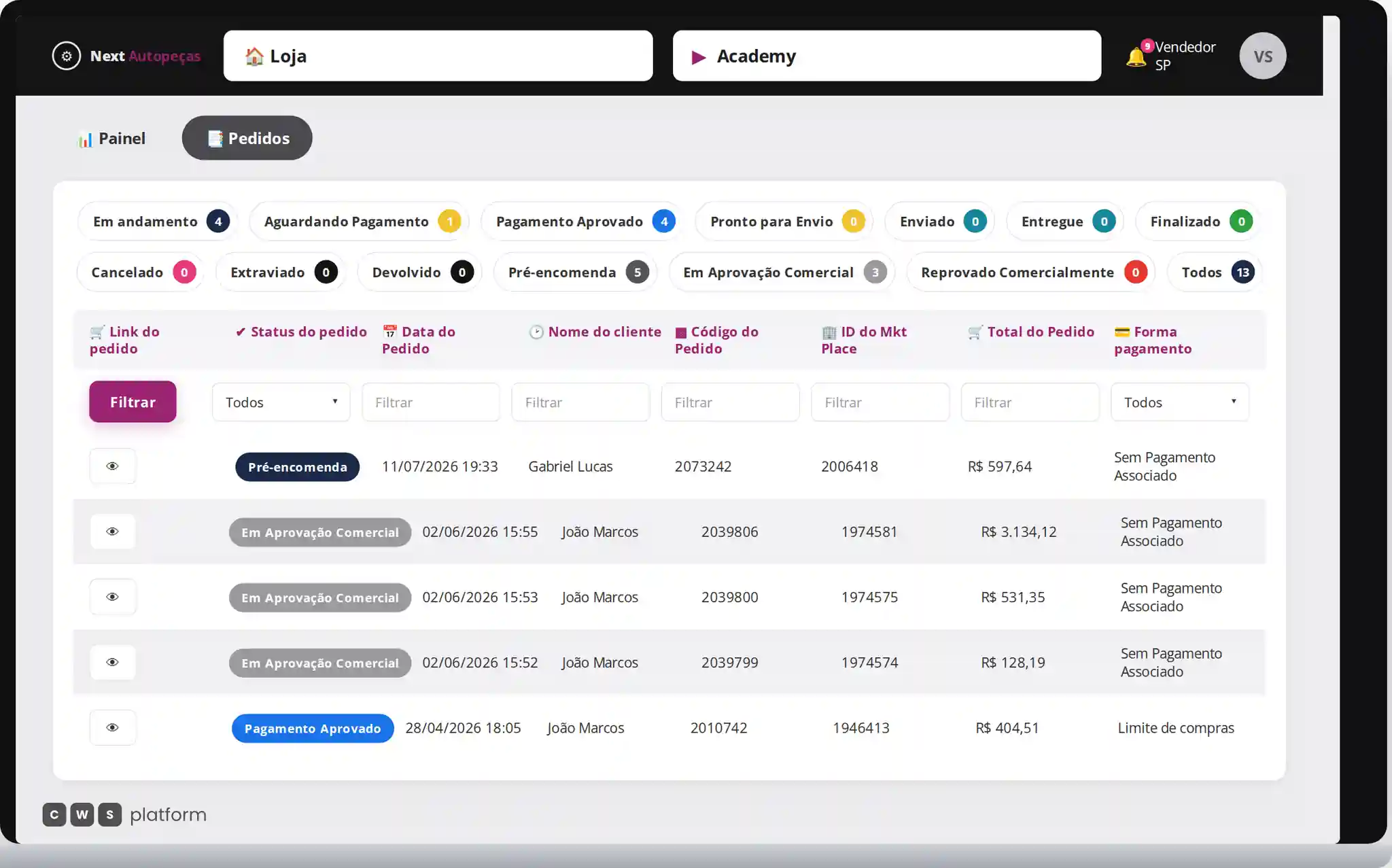
Task: Open the Status do pedido Todos dropdown
Action: point(281,402)
